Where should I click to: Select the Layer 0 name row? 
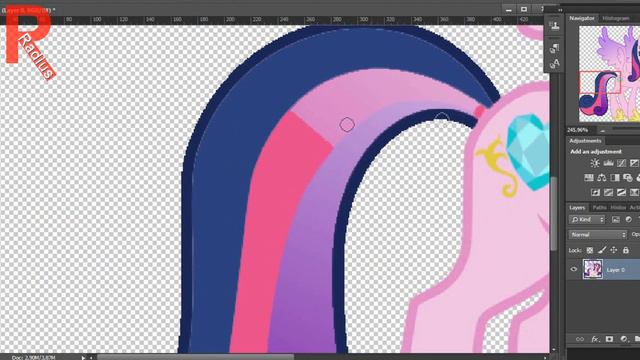[616, 270]
